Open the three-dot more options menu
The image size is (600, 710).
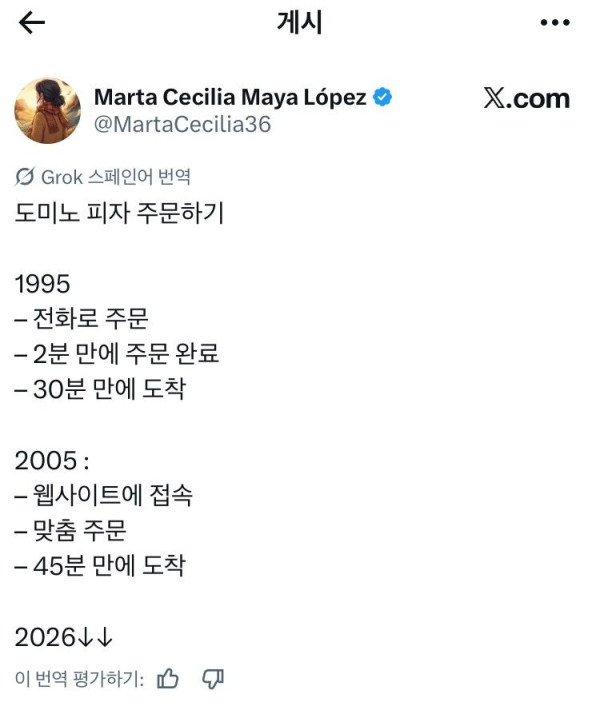click(555, 22)
